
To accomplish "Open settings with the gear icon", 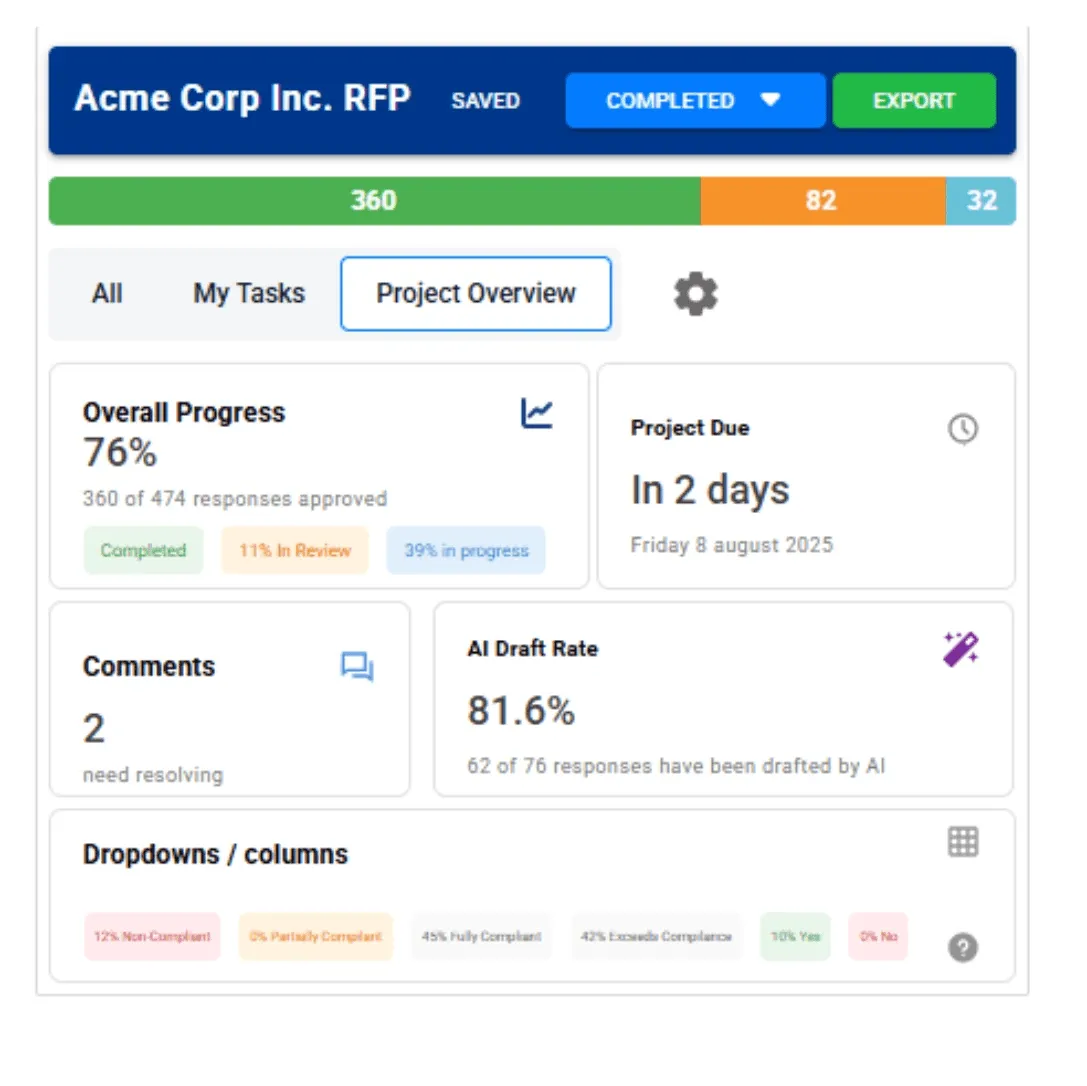I will coord(695,294).
